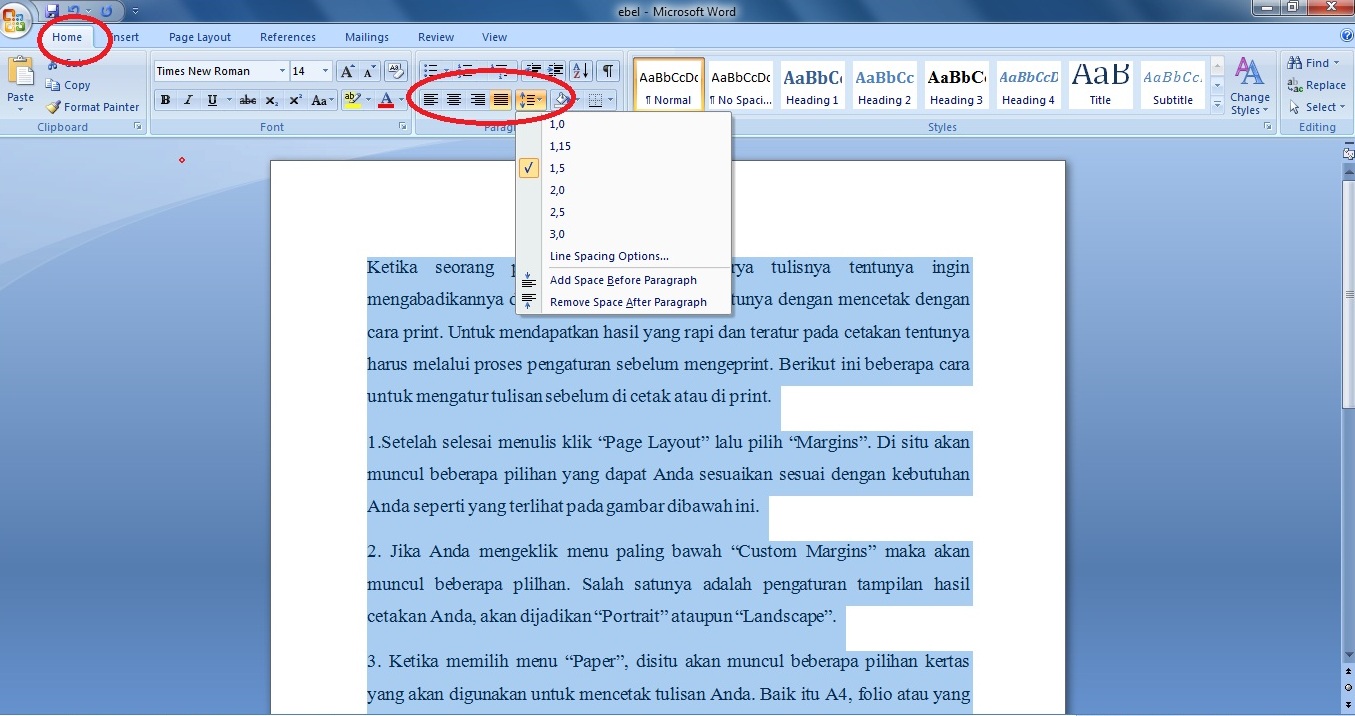Open the Clipboard pane launcher
This screenshot has height=716, width=1355.
(137, 127)
